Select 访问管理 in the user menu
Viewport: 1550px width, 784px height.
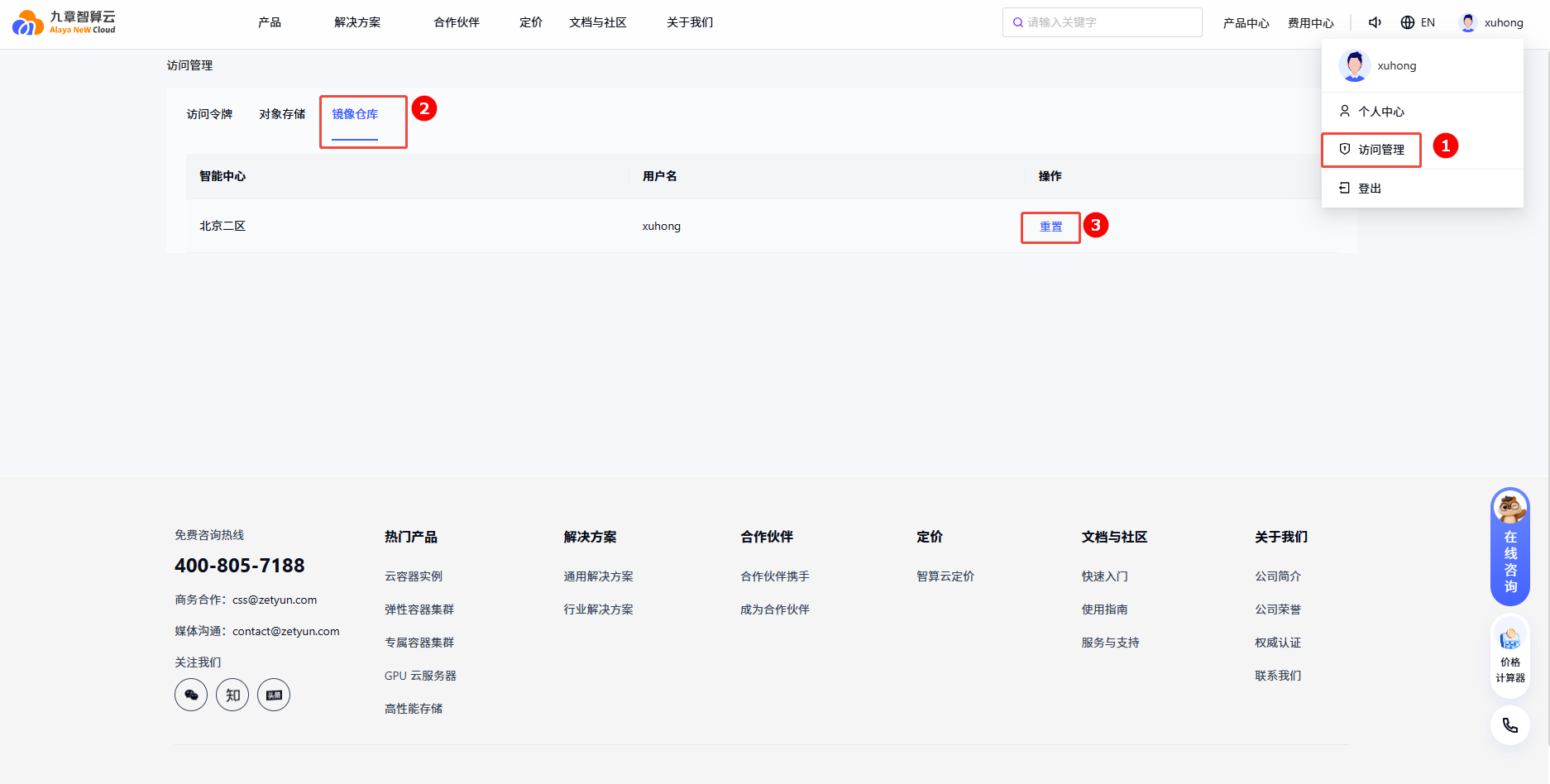click(x=1380, y=150)
